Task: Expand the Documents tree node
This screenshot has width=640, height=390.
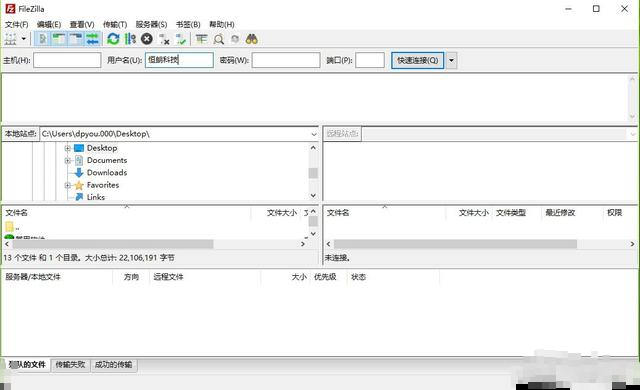Action: click(x=68, y=160)
